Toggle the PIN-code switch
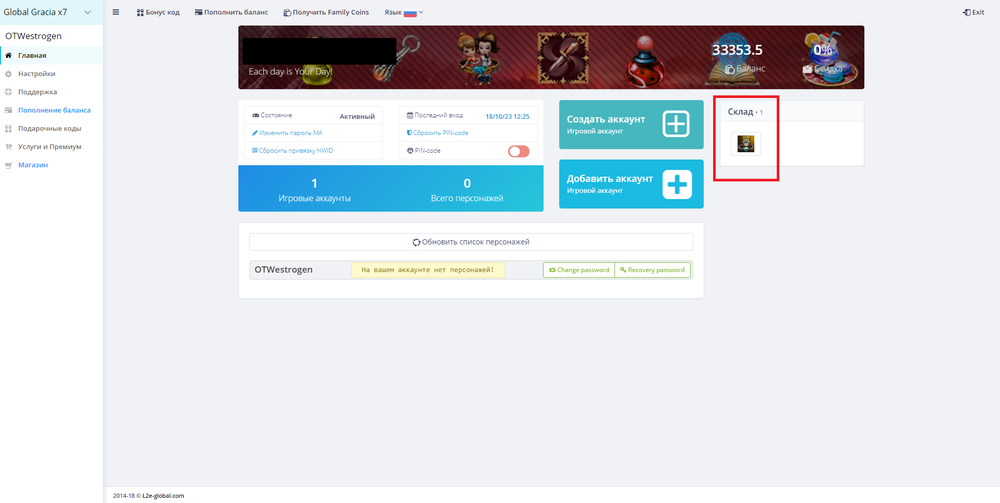 point(518,151)
